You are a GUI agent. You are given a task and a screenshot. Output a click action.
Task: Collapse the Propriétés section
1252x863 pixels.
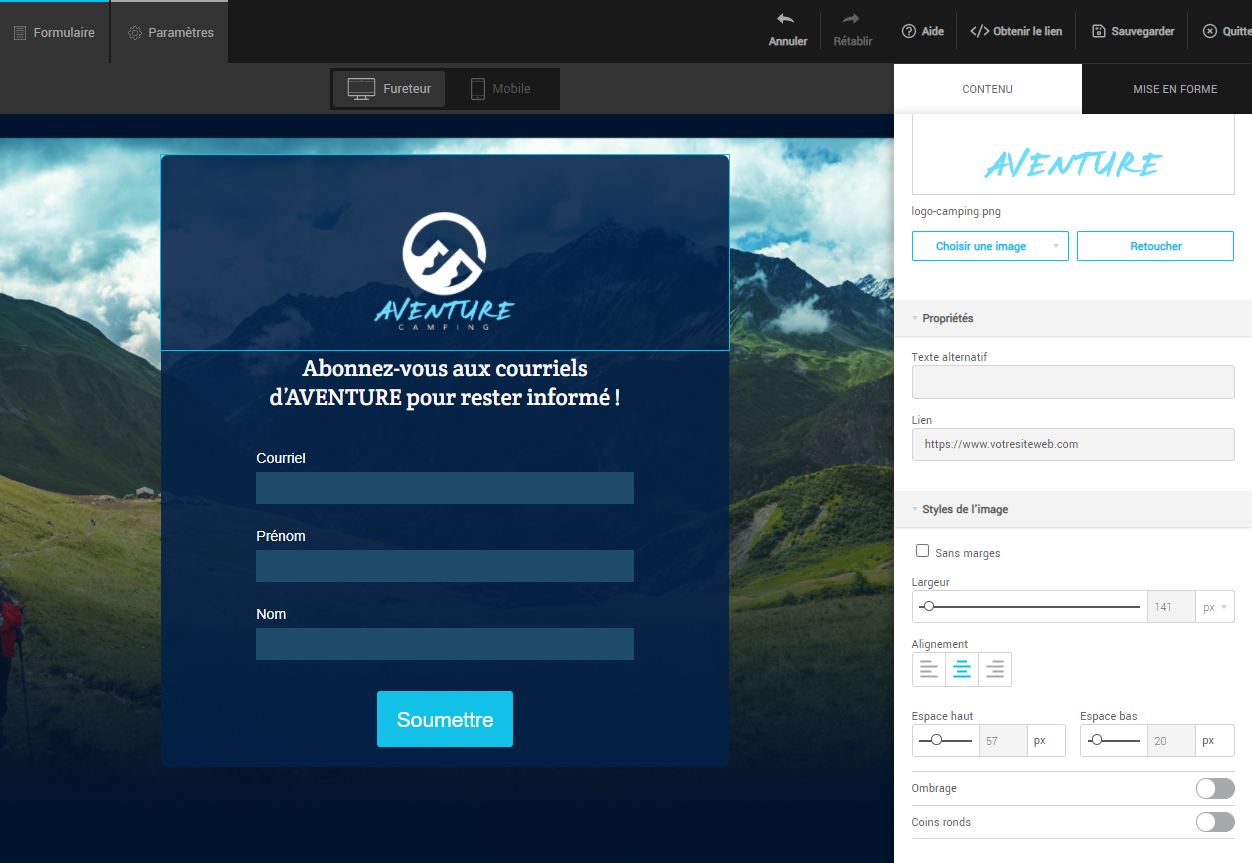coord(946,318)
